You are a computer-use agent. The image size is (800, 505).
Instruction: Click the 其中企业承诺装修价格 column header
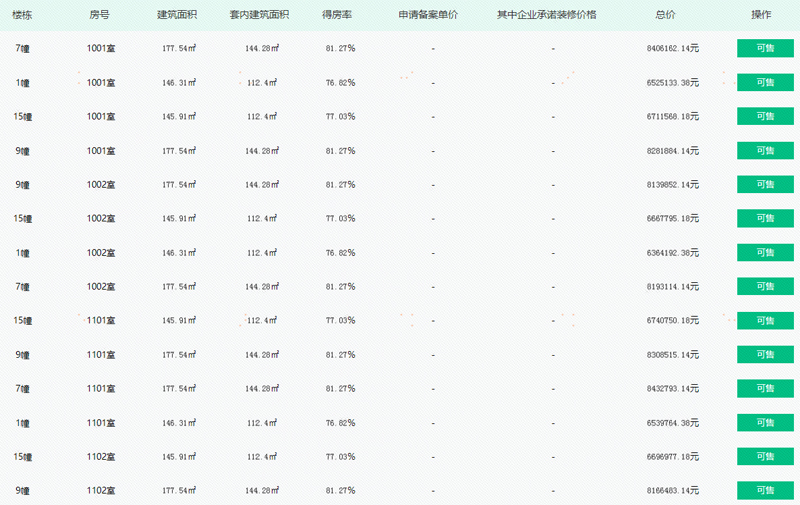click(x=546, y=15)
